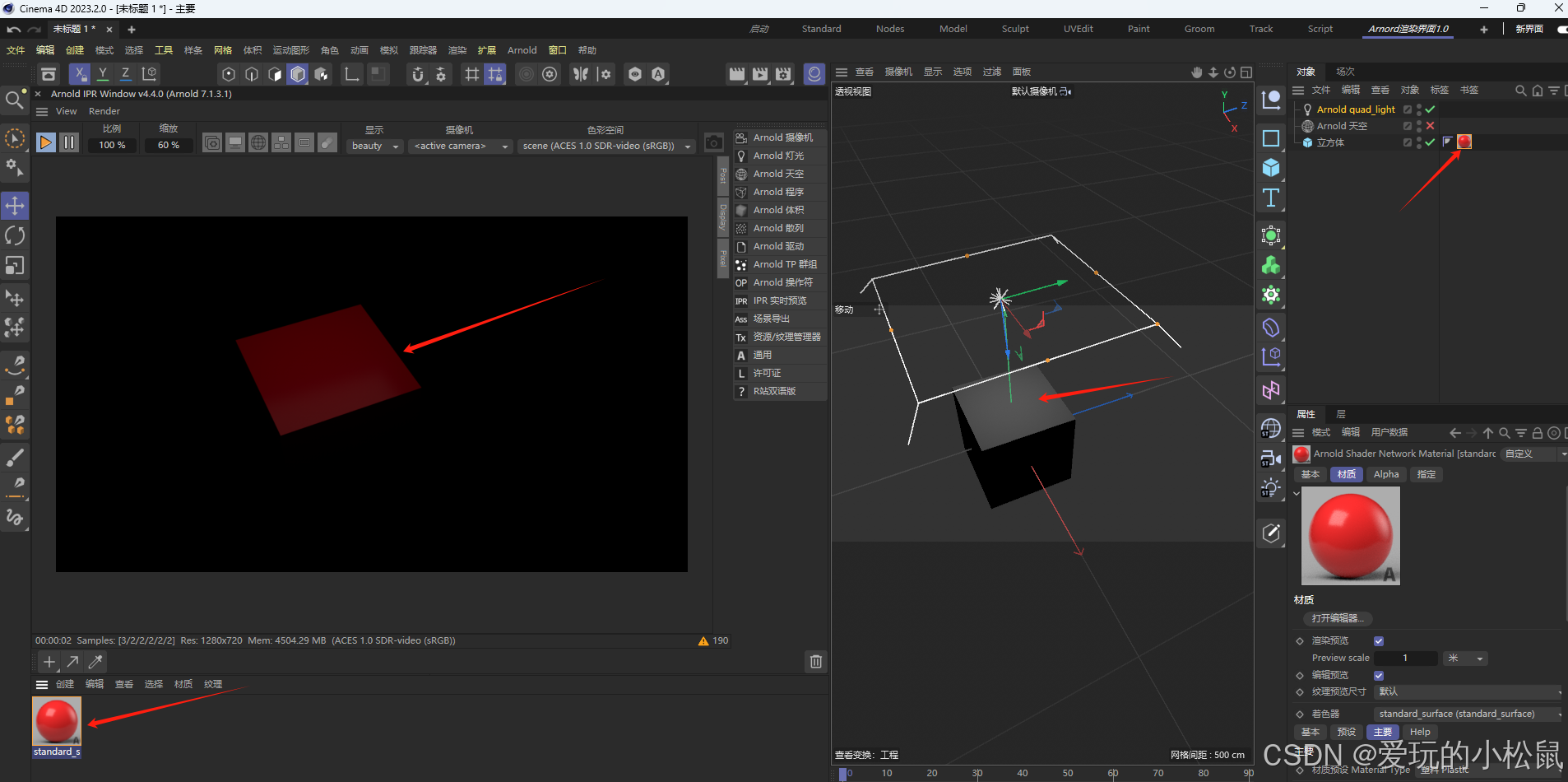Click the Help button in shader tabs

click(x=1420, y=733)
